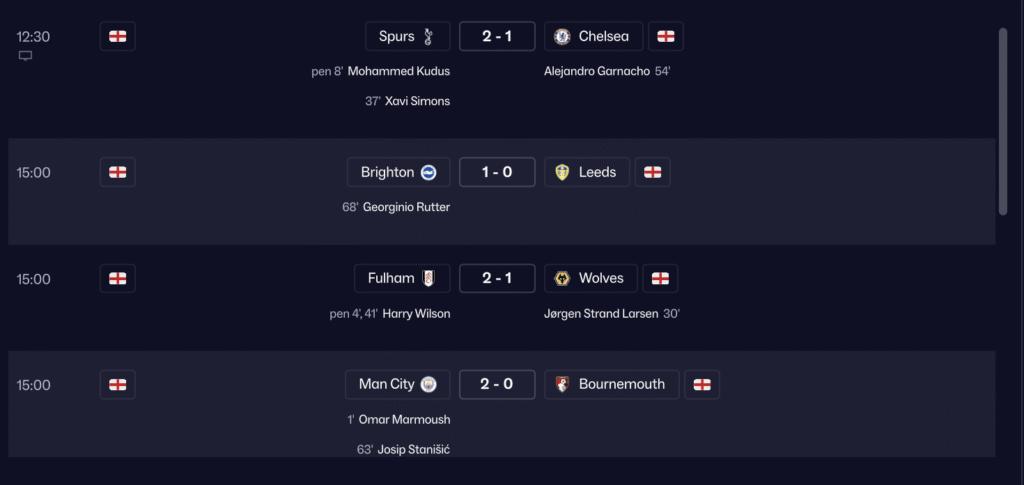Screen dimensions: 1024x485
Task: Click the Spurs team badge button
Action: point(407,37)
